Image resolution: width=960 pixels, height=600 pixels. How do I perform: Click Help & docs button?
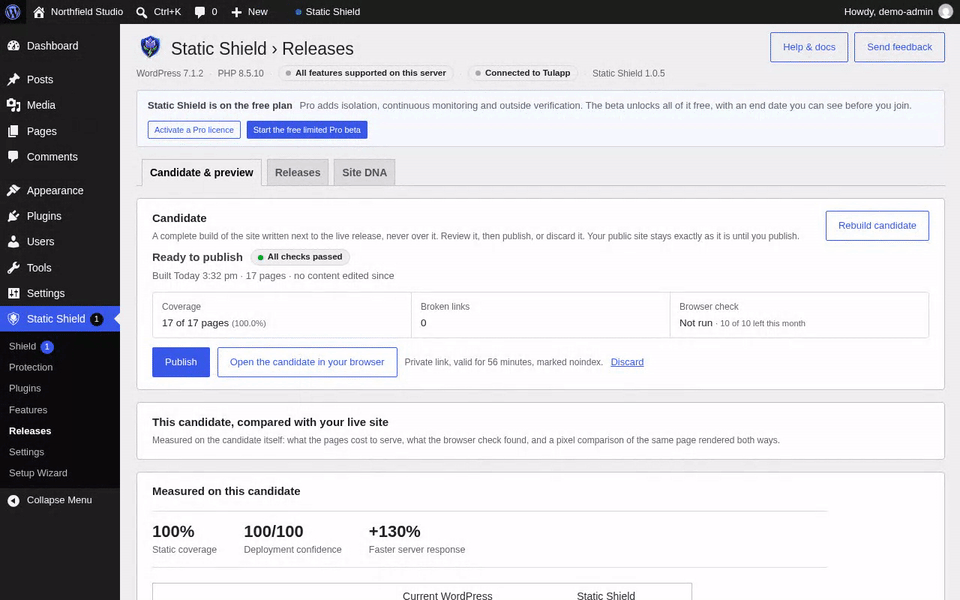coord(809,47)
